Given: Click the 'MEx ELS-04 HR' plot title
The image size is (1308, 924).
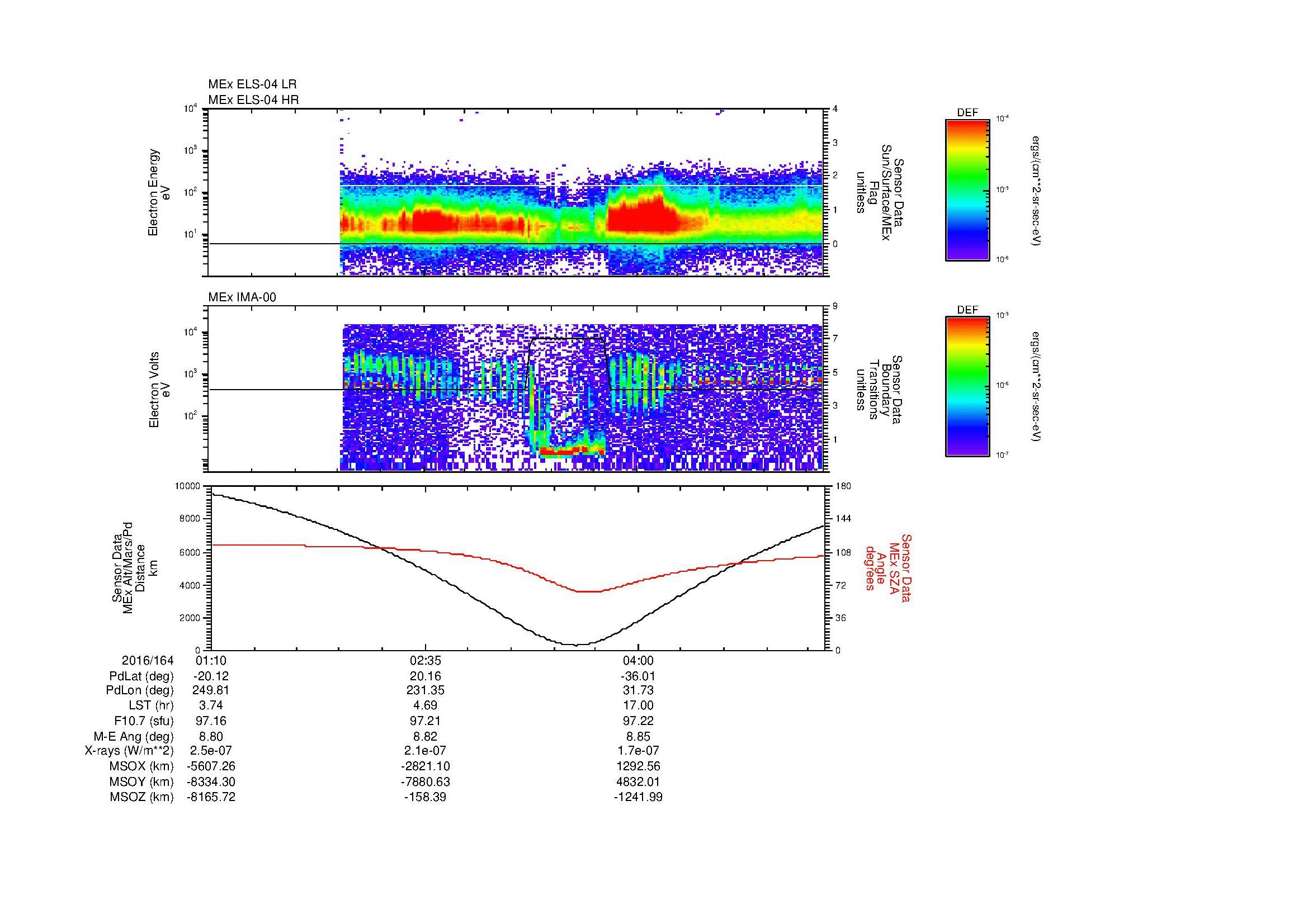Looking at the screenshot, I should pos(253,99).
